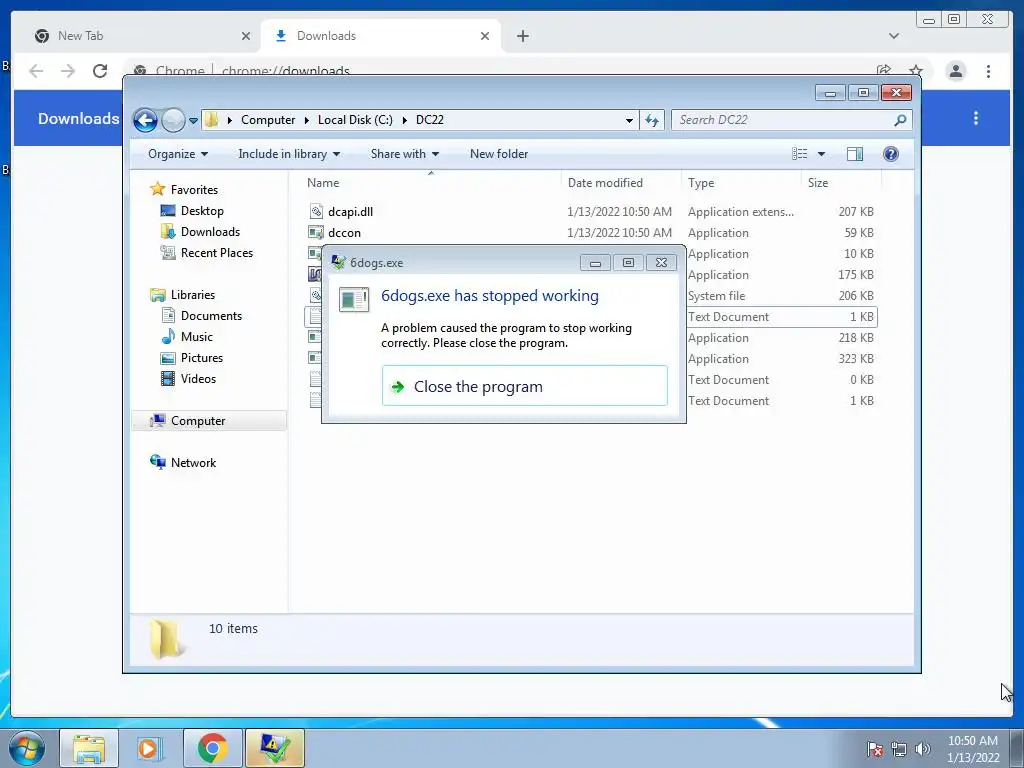Bookmark this page with star icon
Image resolution: width=1024 pixels, height=768 pixels.
916,71
